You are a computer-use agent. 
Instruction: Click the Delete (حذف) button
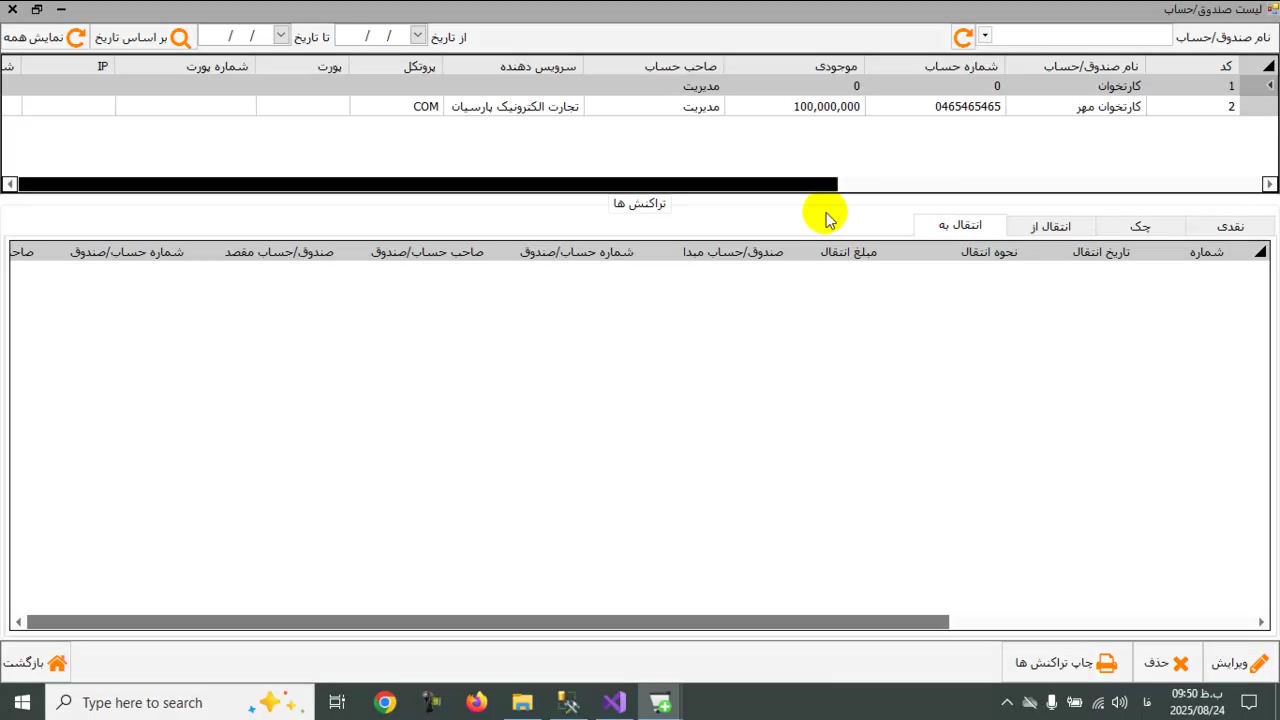pyautogui.click(x=1166, y=663)
